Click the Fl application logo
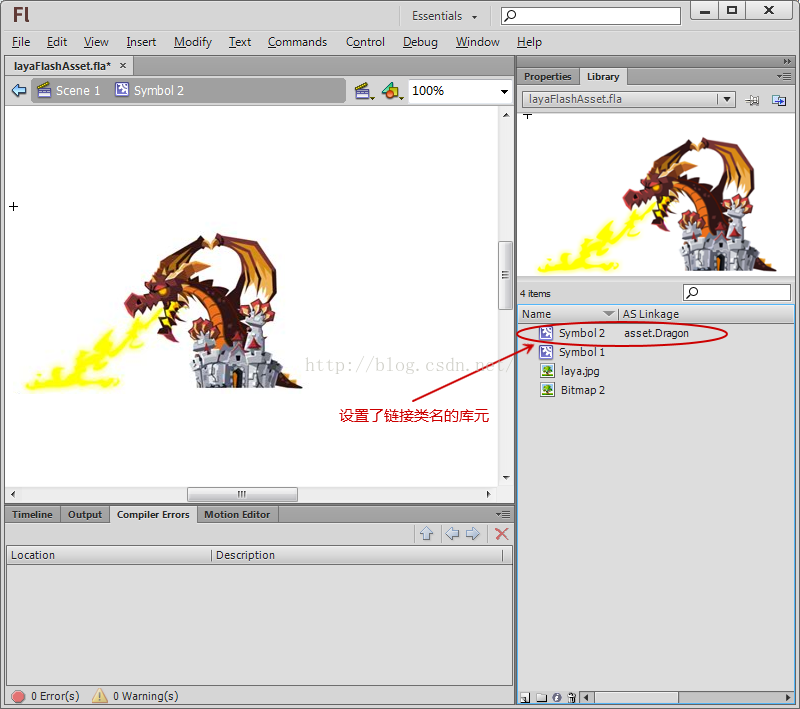This screenshot has width=800, height=709. tap(21, 15)
